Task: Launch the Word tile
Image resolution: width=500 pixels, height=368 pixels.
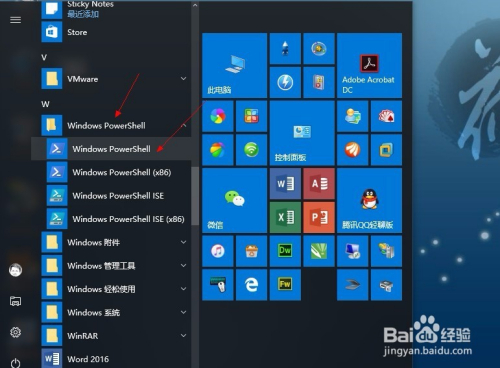Action: click(285, 184)
